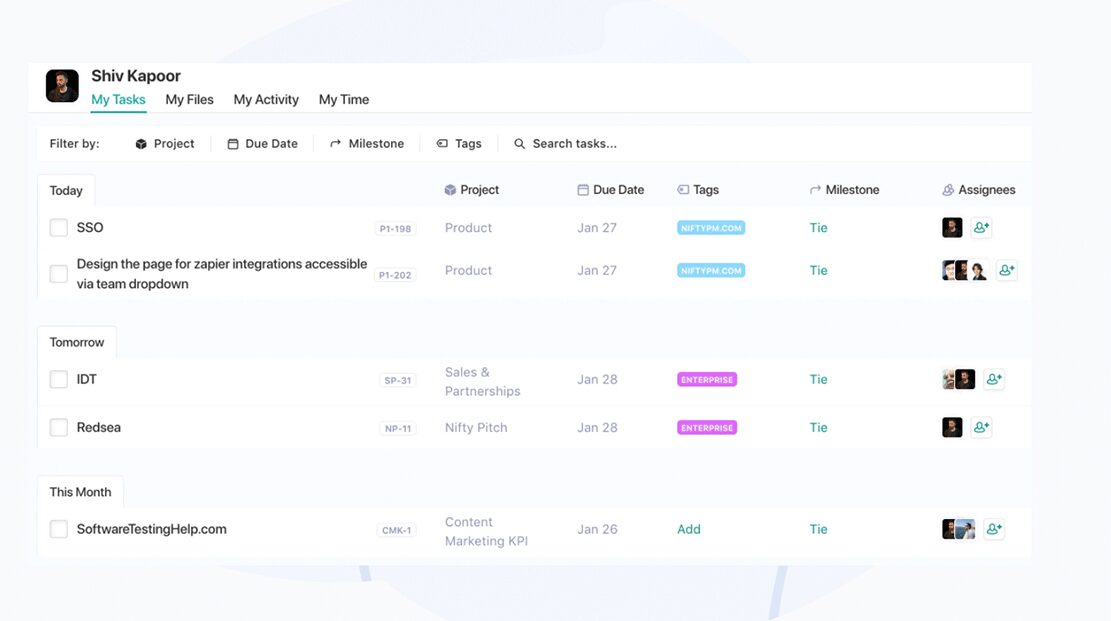This screenshot has height=621, width=1111.
Task: Select the Today section tab
Action: (66, 191)
